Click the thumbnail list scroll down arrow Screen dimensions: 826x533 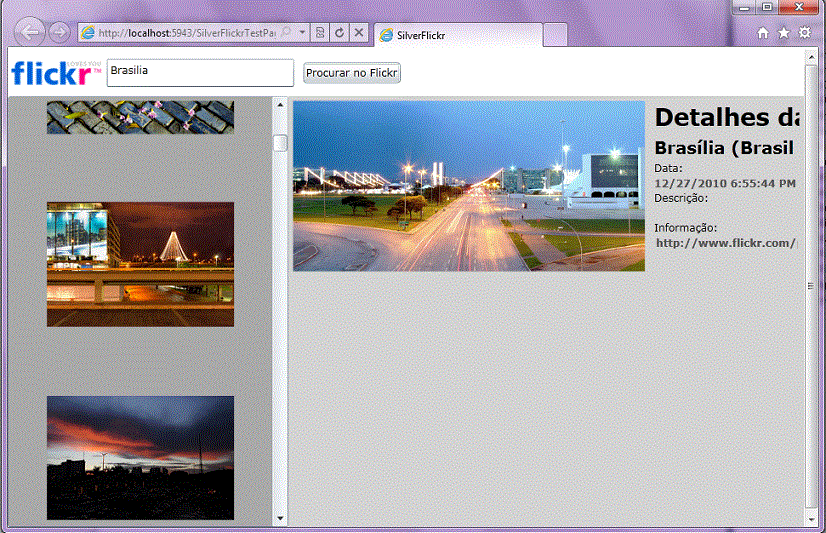280,518
